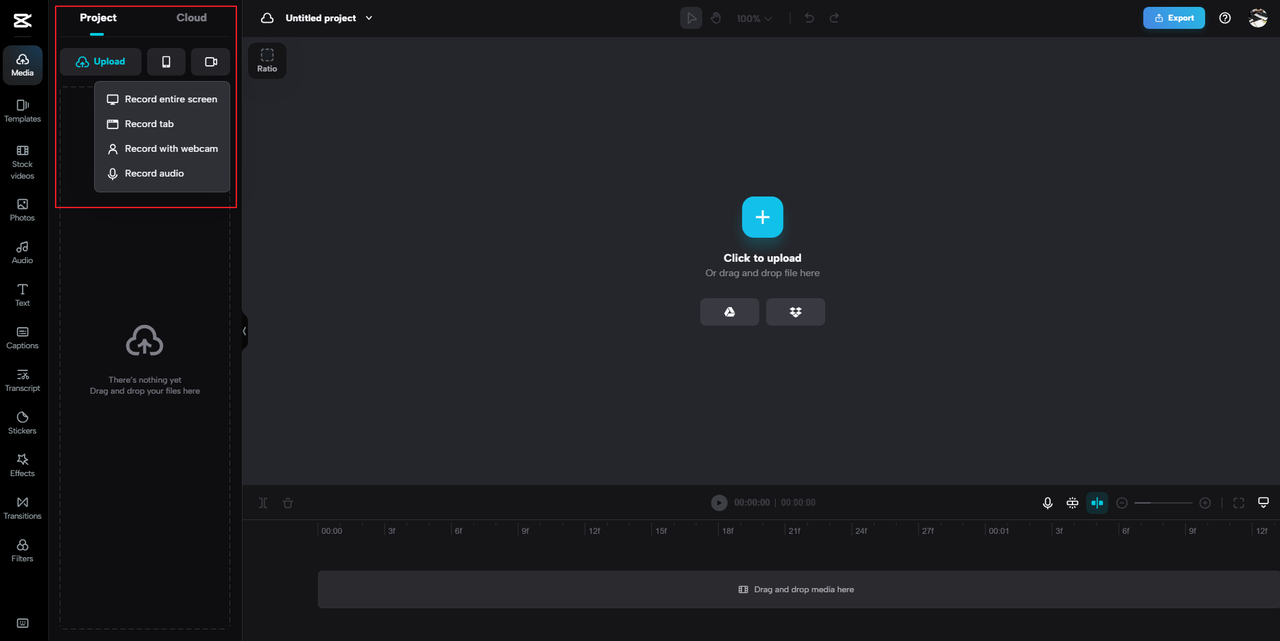Open the Transcript panel
Image resolution: width=1280 pixels, height=641 pixels.
pyautogui.click(x=22, y=380)
